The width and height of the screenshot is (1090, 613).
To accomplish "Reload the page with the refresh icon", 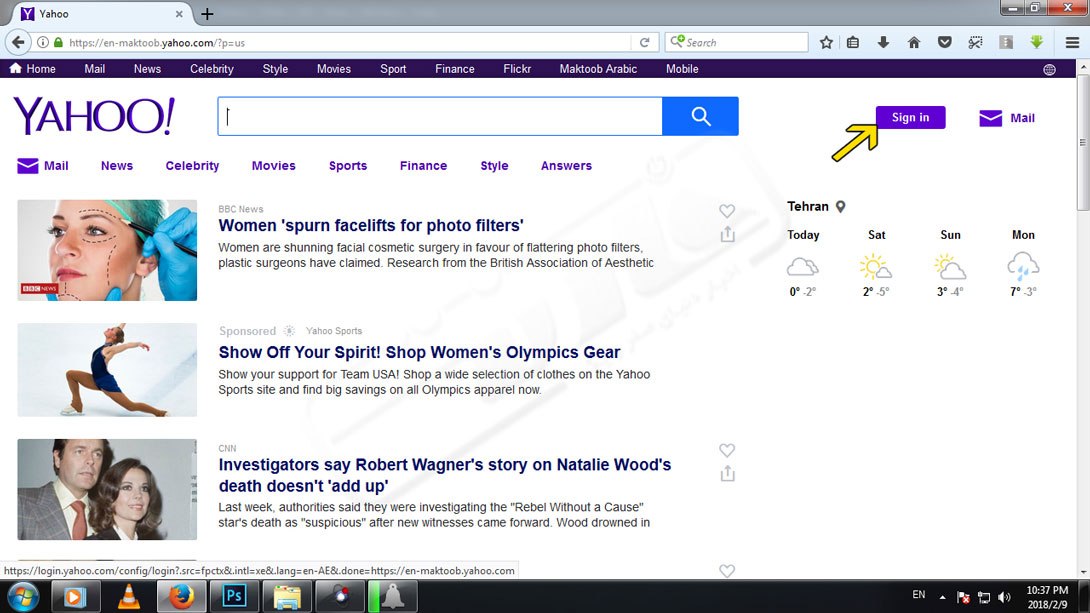I will (x=644, y=42).
